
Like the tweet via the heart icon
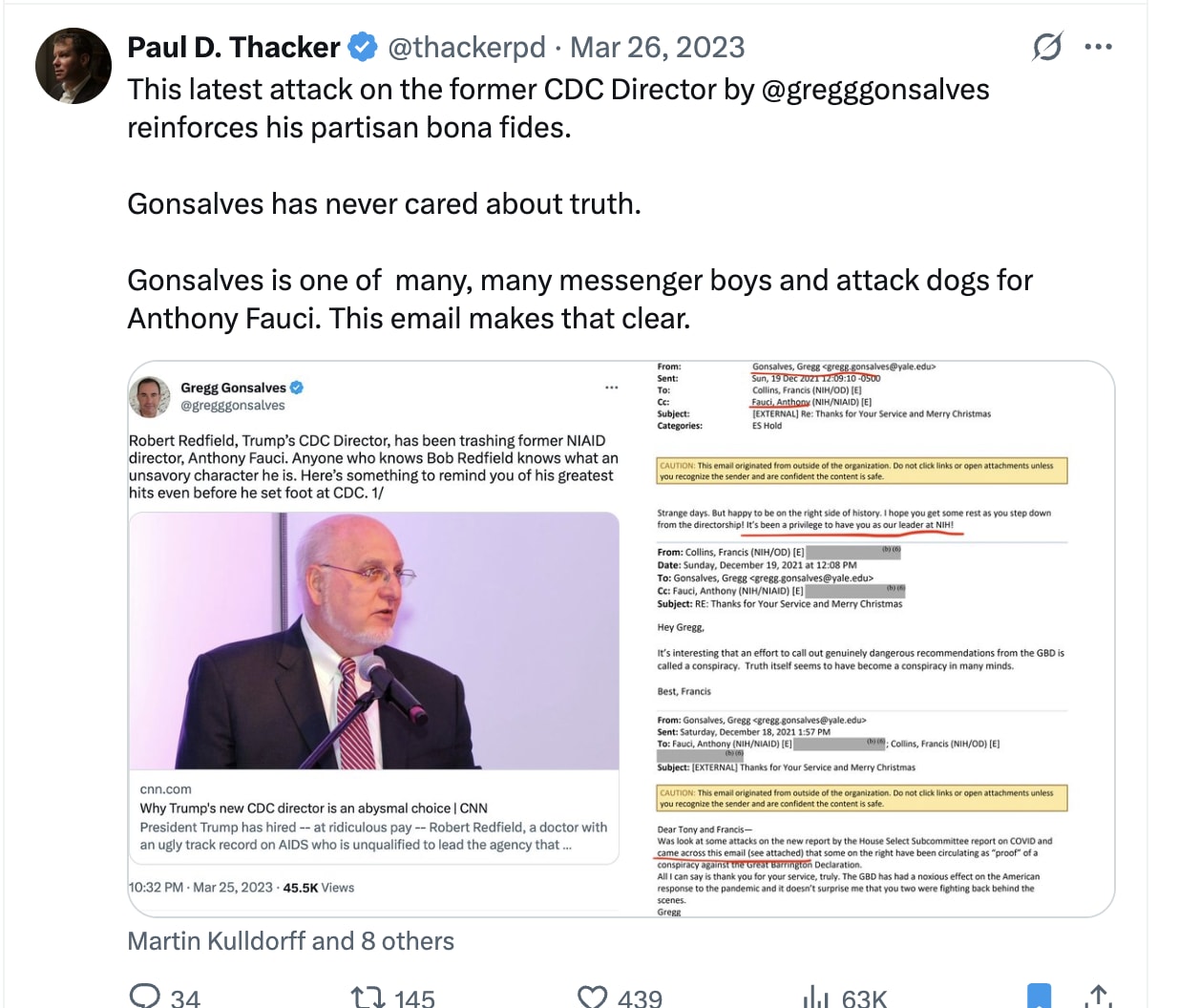[x=593, y=997]
